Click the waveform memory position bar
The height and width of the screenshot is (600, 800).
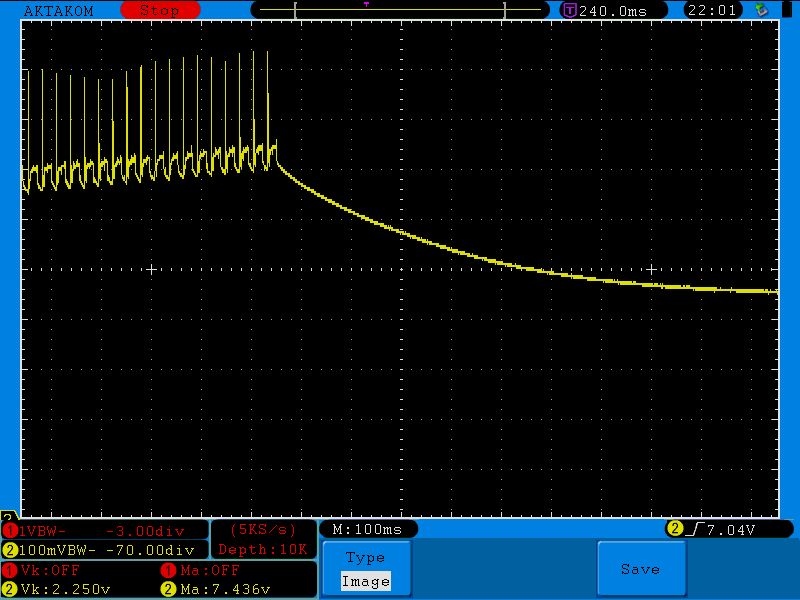click(399, 11)
